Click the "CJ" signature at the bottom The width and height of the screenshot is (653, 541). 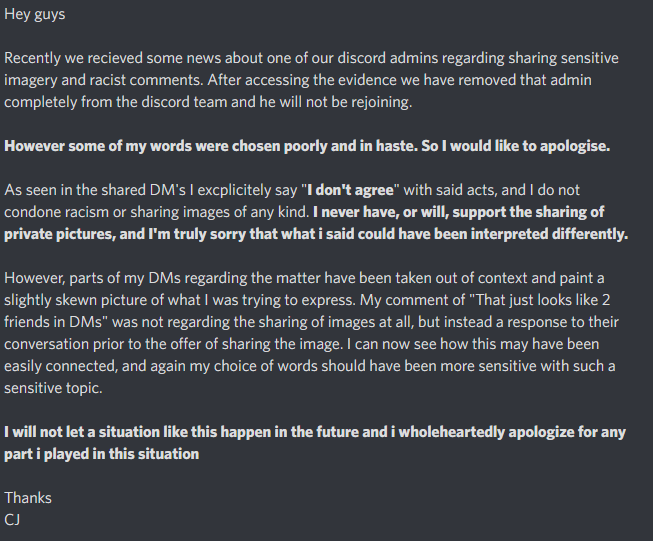pos(14,518)
